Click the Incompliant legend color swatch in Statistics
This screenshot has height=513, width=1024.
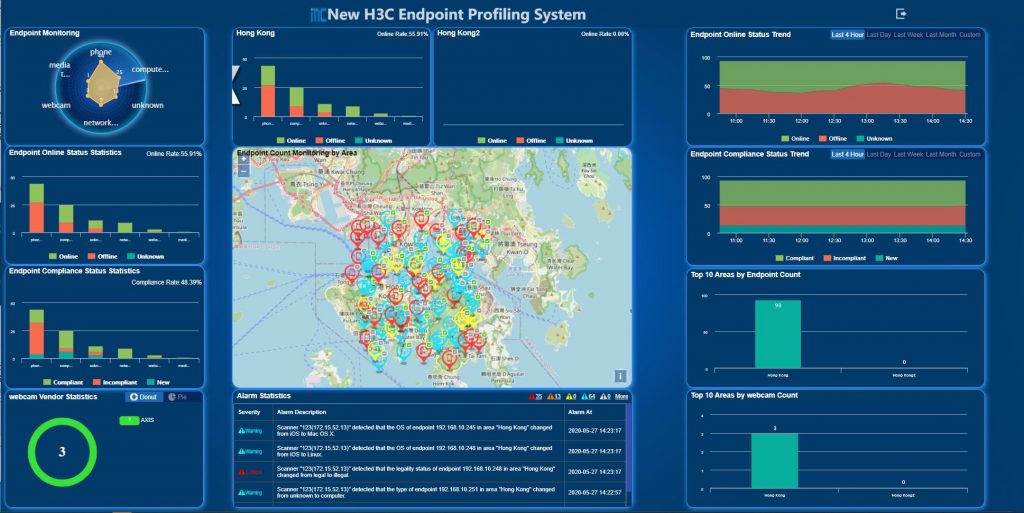[x=97, y=382]
